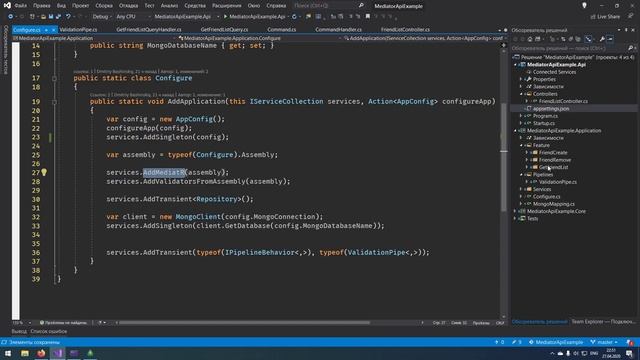Expand MediatorApiExample.Core project

[515, 211]
